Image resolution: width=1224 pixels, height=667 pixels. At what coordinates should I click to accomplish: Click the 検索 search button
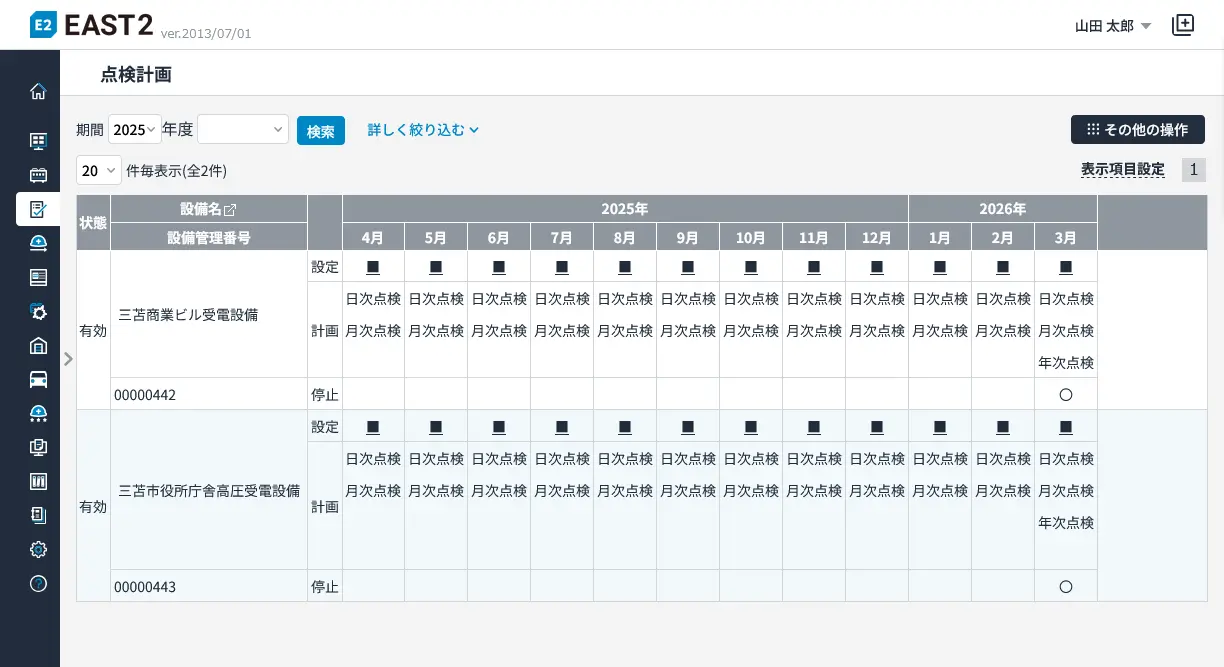(x=321, y=131)
